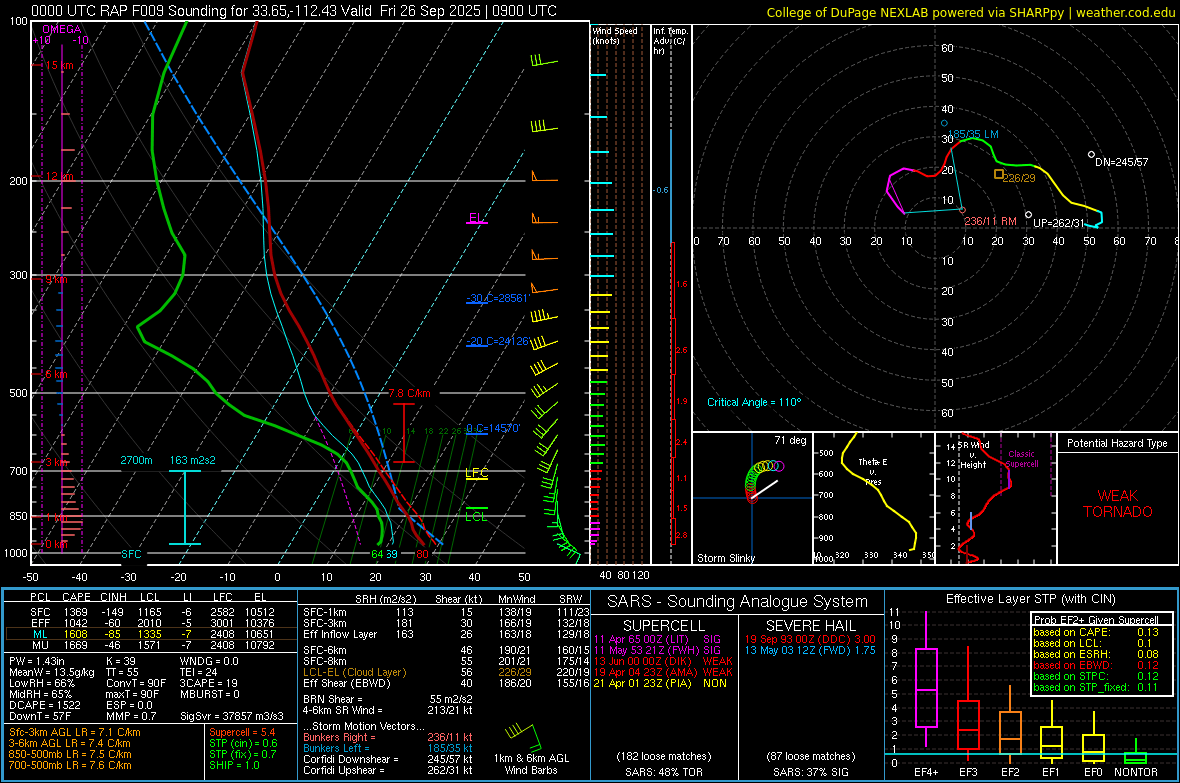Click the PW = 1.43in value

click(37, 661)
